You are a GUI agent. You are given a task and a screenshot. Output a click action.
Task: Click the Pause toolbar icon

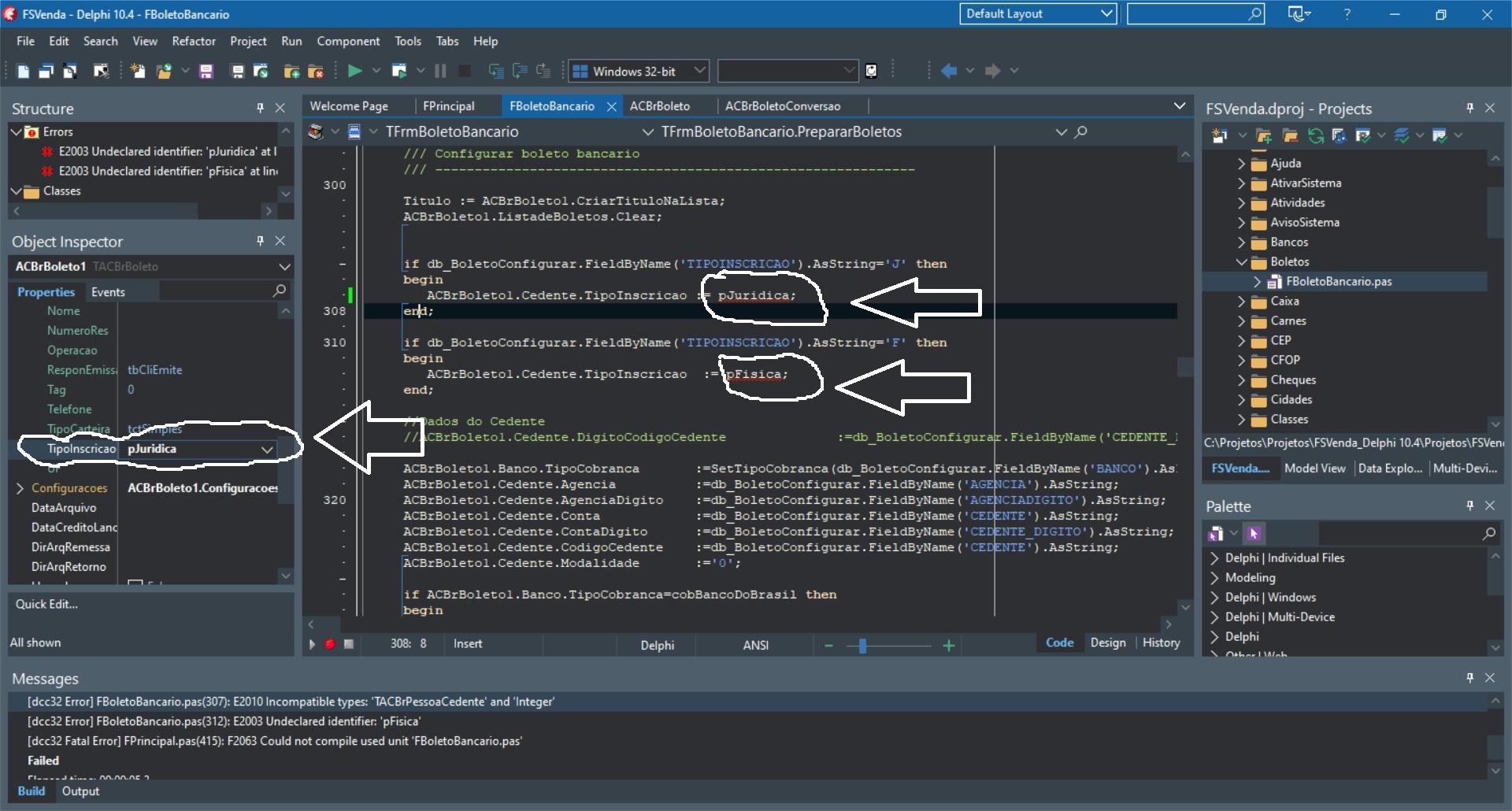click(440, 71)
